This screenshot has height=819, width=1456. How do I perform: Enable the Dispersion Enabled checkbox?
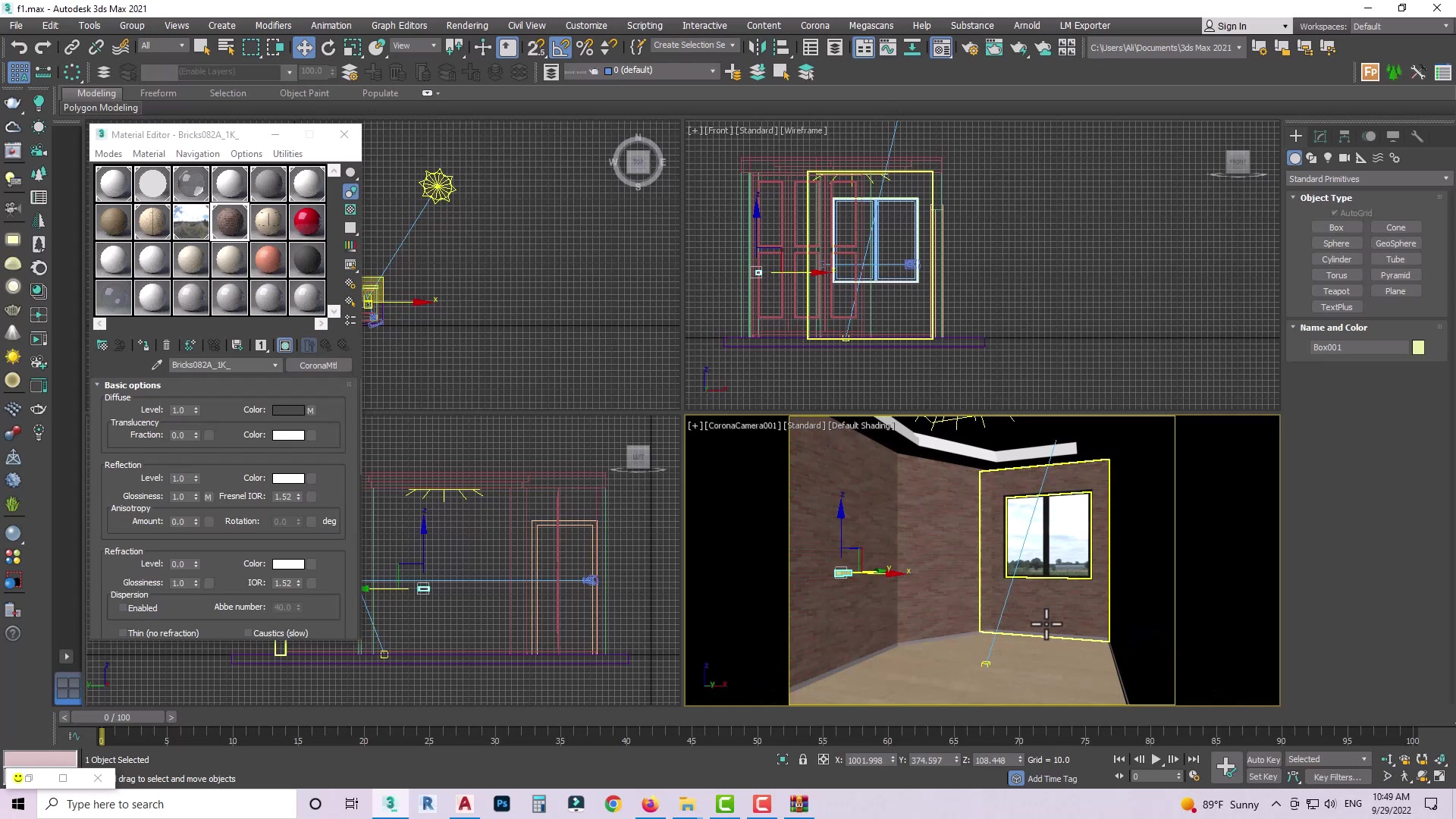coord(123,608)
